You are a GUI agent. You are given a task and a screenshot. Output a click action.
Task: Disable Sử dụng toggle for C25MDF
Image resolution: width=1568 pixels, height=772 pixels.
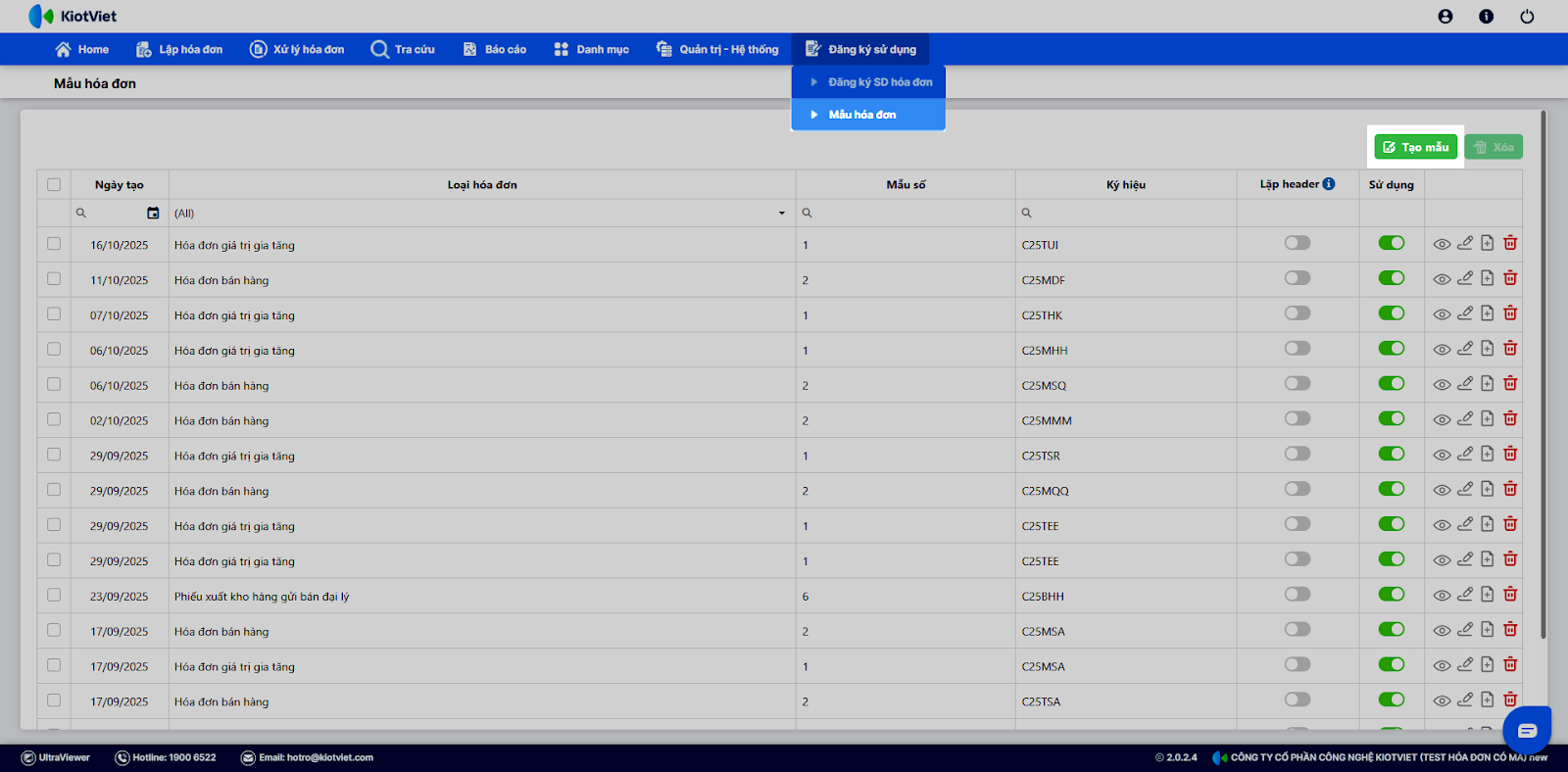1392,278
